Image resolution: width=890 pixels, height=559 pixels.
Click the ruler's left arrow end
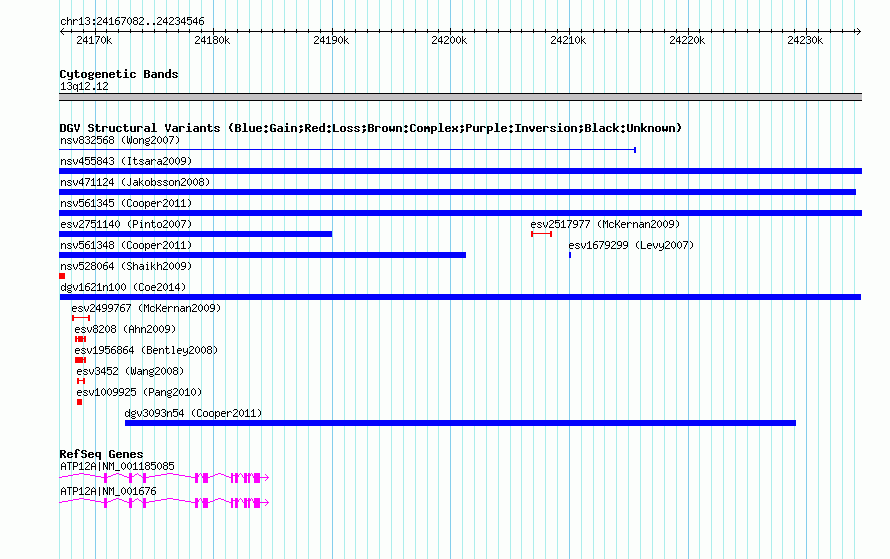click(x=62, y=32)
